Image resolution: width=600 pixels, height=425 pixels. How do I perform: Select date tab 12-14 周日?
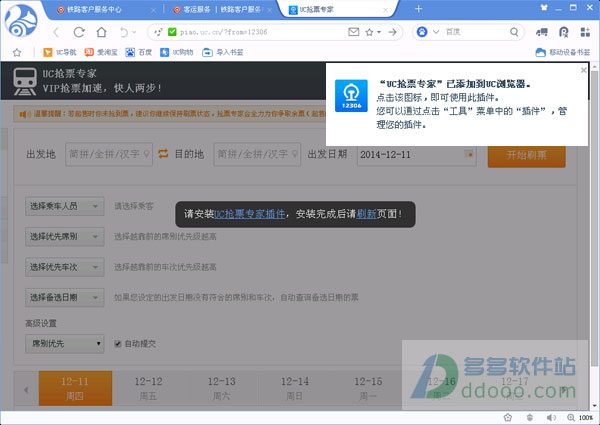click(x=295, y=388)
